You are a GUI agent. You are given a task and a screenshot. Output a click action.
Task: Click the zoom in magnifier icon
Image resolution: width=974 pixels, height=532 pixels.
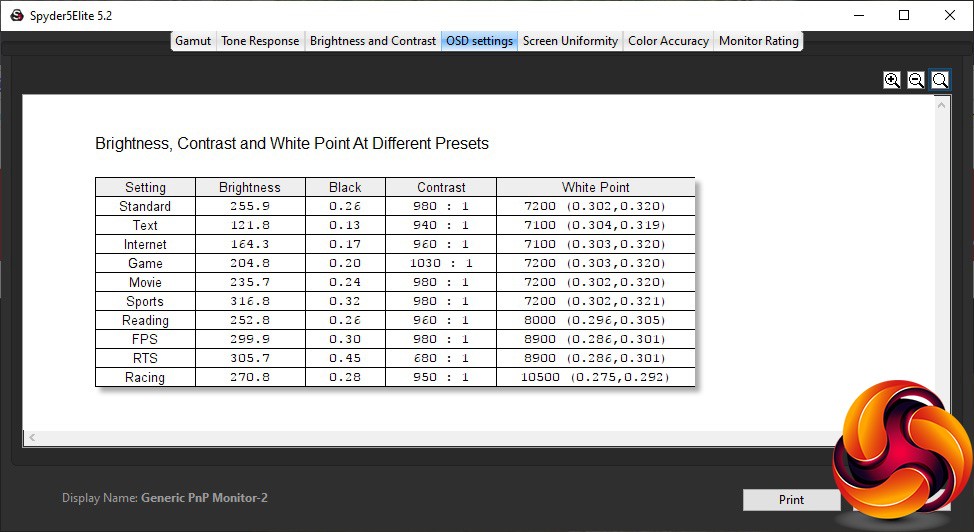892,80
